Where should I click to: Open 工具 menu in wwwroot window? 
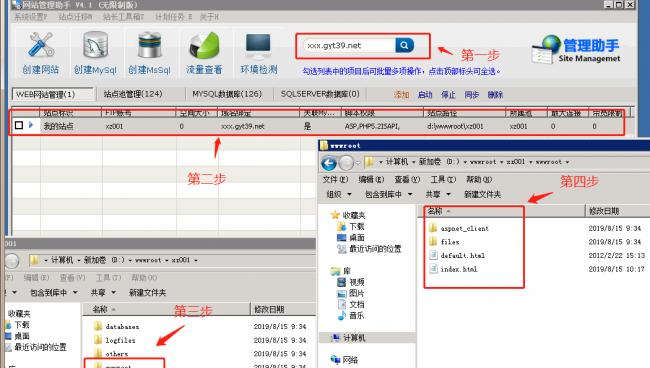pyautogui.click(x=443, y=179)
